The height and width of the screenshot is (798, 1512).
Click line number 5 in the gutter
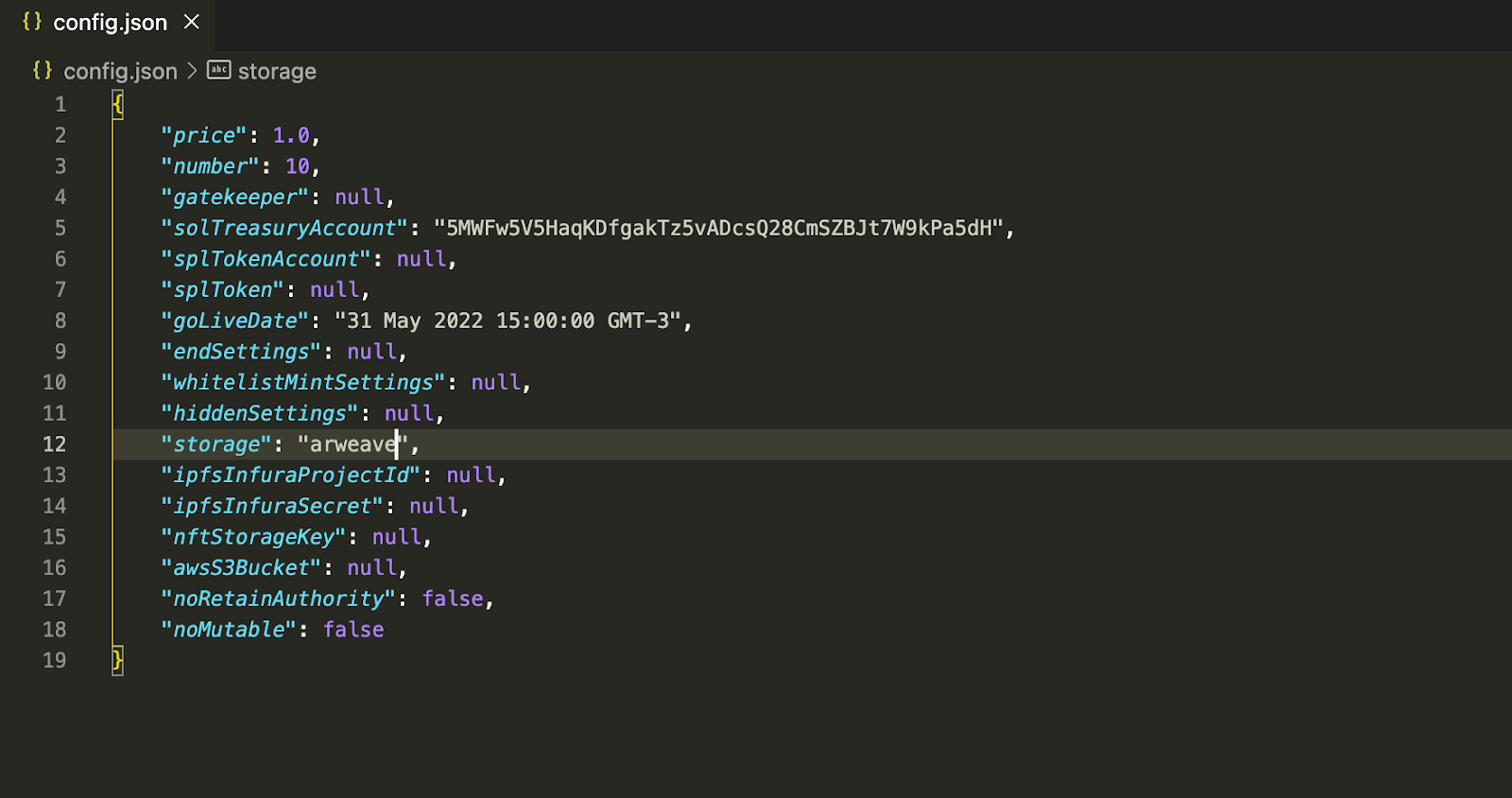click(x=60, y=229)
